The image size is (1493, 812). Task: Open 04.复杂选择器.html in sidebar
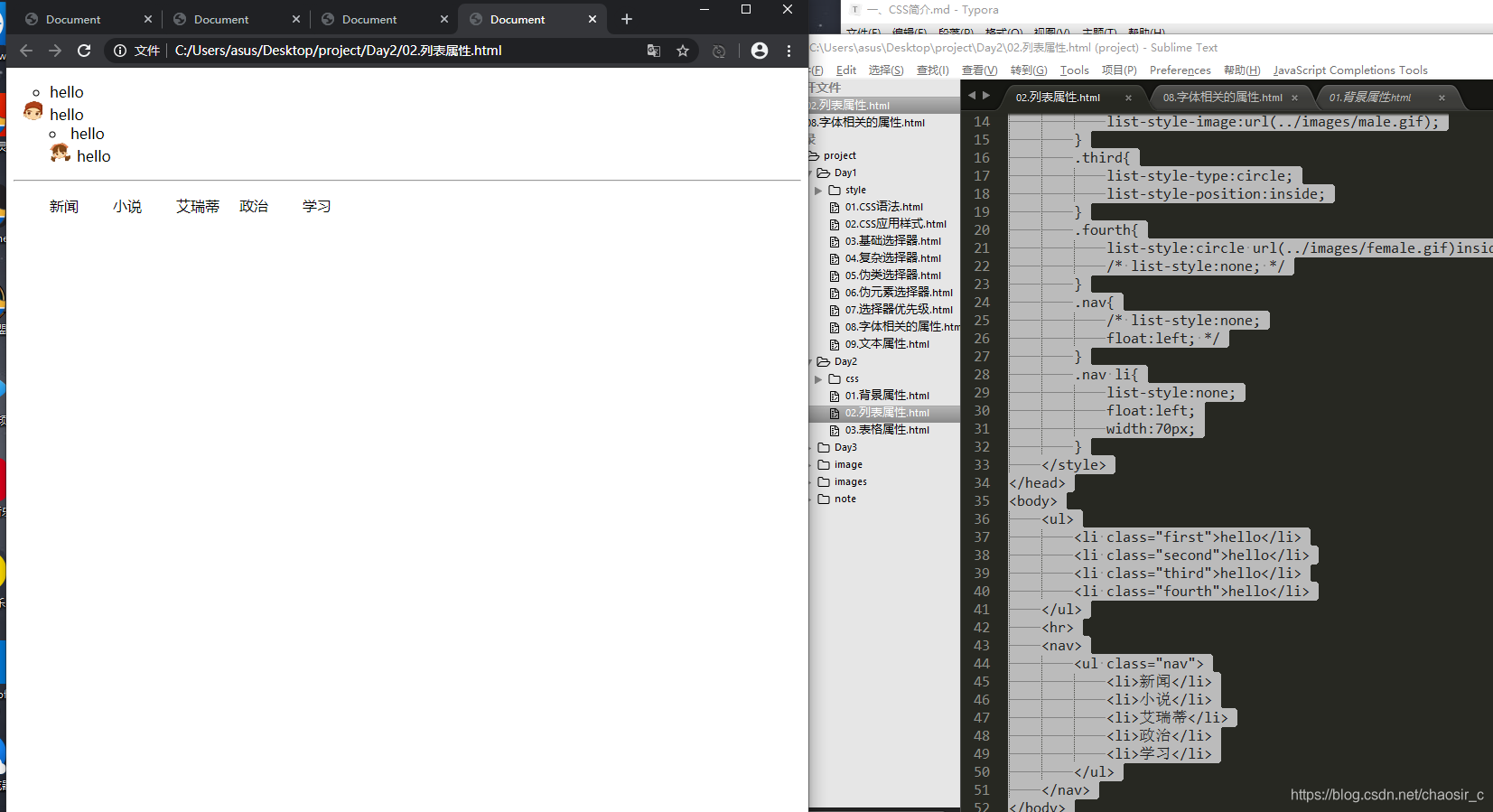(x=892, y=259)
